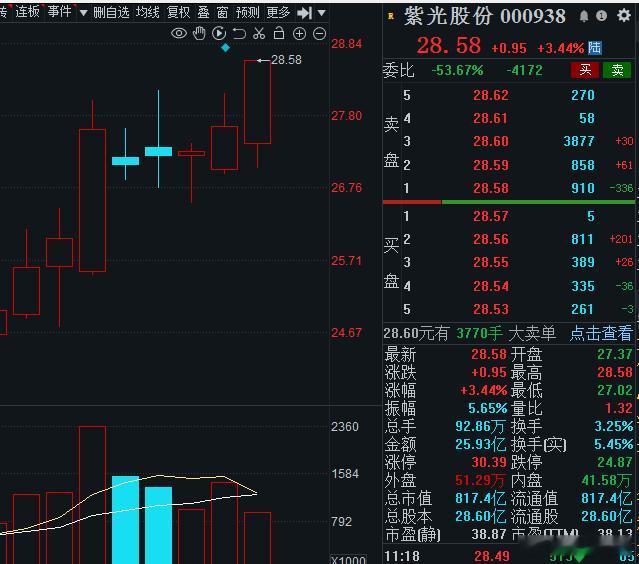Click the 总市值 value 817.4亿

tap(480, 498)
